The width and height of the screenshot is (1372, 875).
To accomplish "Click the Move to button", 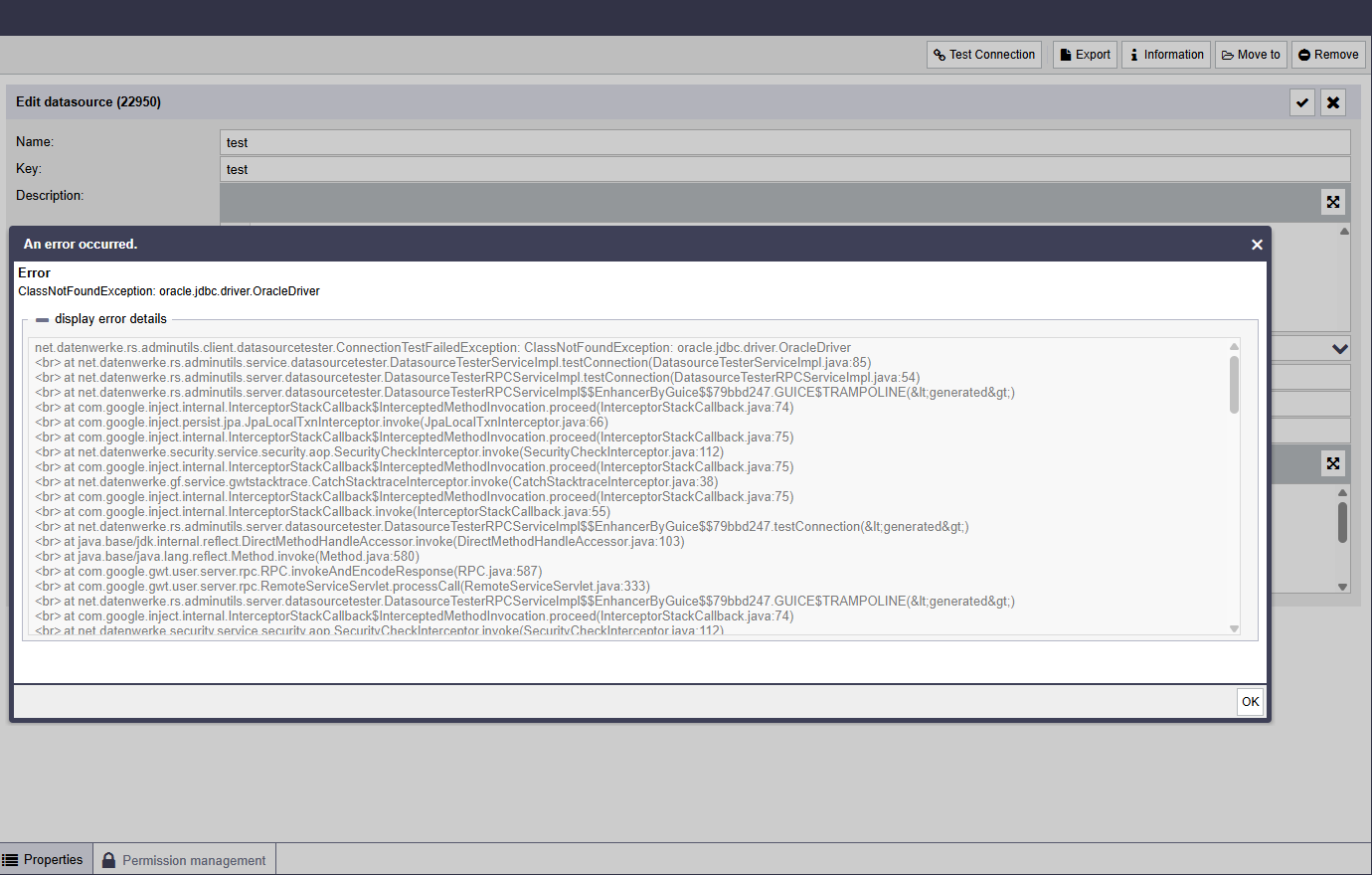I will click(1251, 55).
